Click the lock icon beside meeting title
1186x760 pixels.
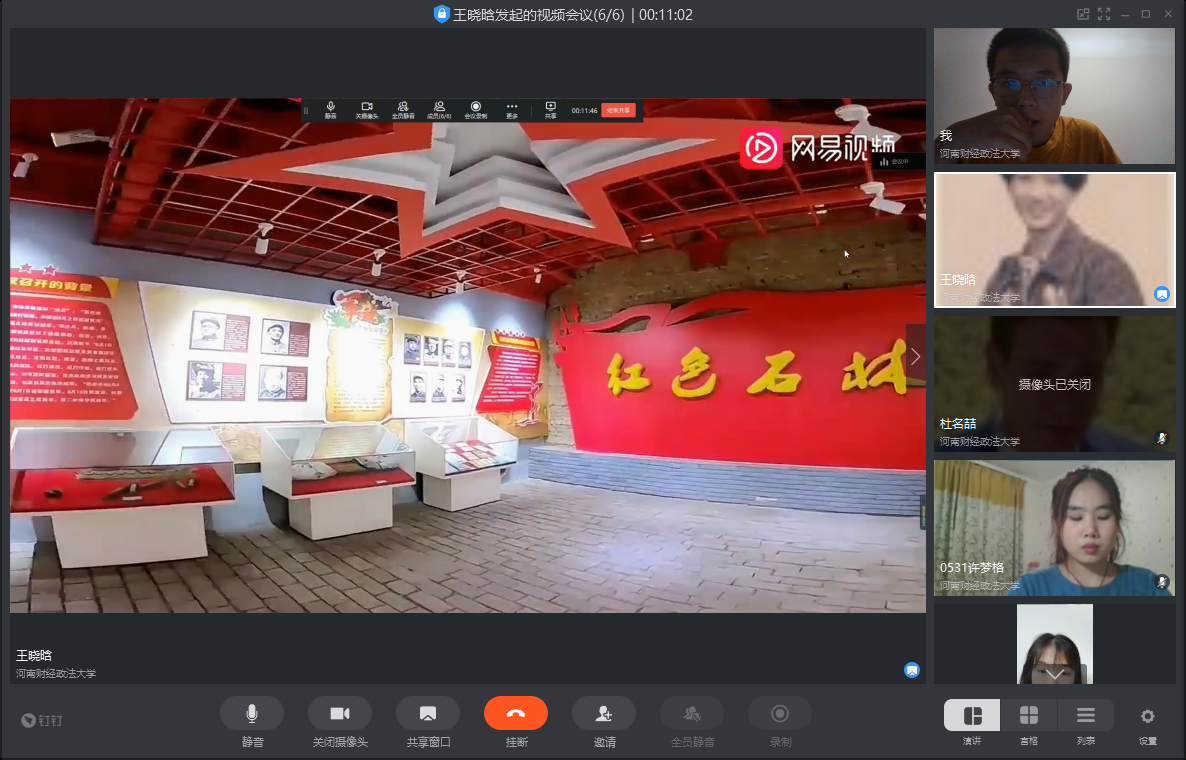[441, 14]
